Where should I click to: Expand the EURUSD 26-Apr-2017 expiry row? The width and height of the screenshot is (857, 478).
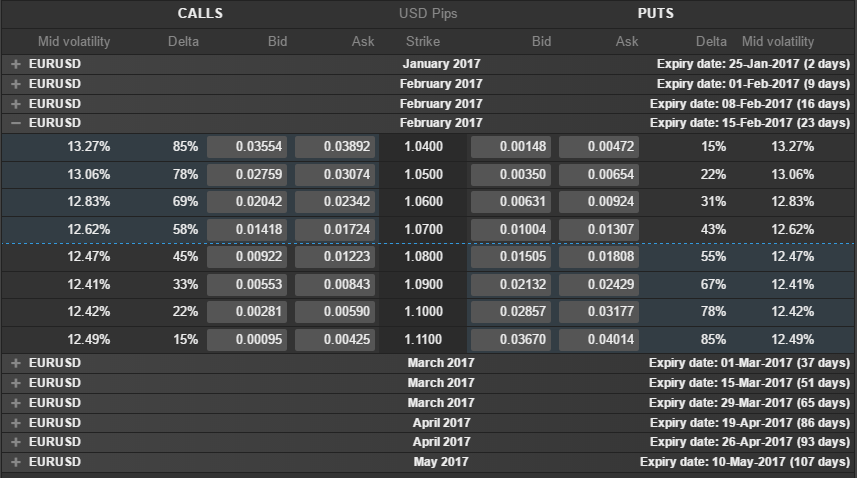pyautogui.click(x=15, y=442)
